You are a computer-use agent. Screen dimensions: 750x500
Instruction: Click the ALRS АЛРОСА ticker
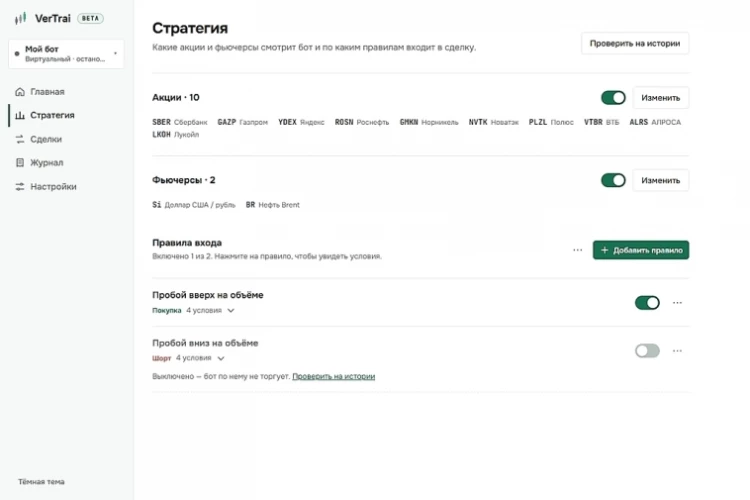pyautogui.click(x=655, y=122)
